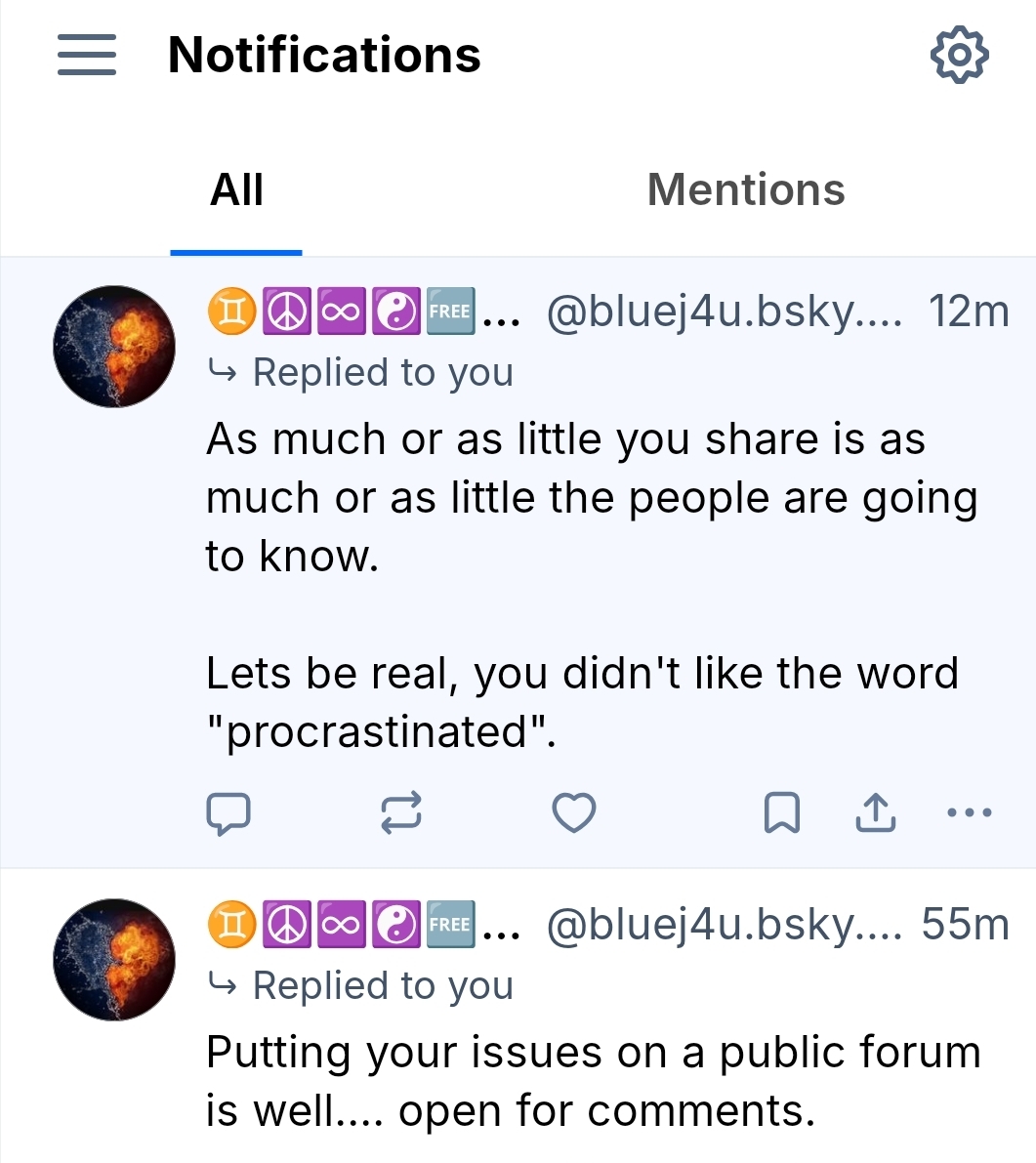Open avatar of the 55m reply author
Viewport: 1036px width, 1163px height.
click(x=114, y=960)
